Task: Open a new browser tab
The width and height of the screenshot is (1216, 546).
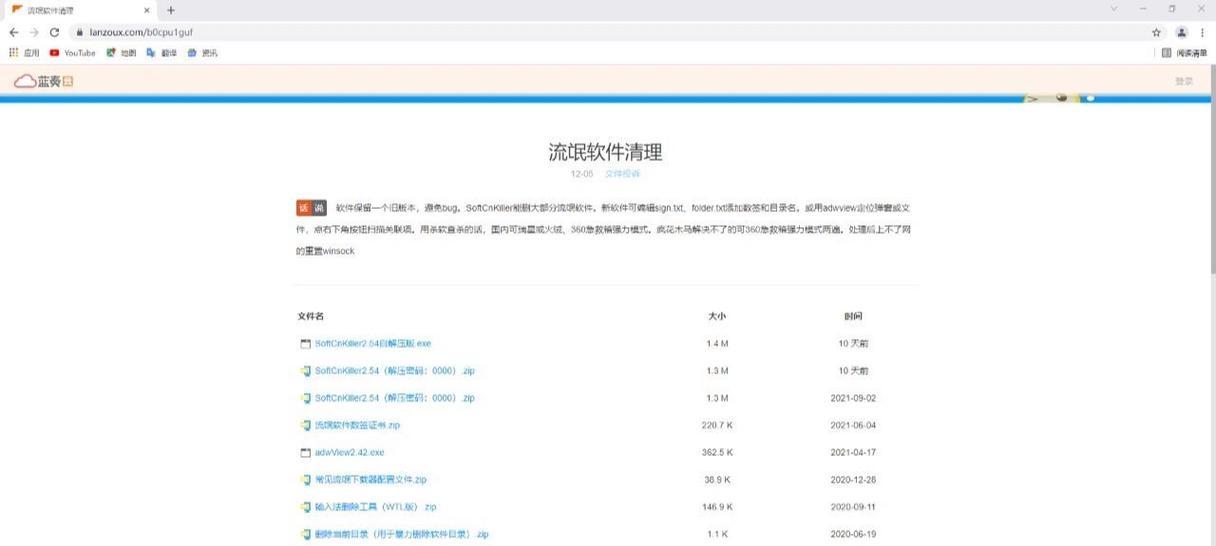Action: coord(171,10)
